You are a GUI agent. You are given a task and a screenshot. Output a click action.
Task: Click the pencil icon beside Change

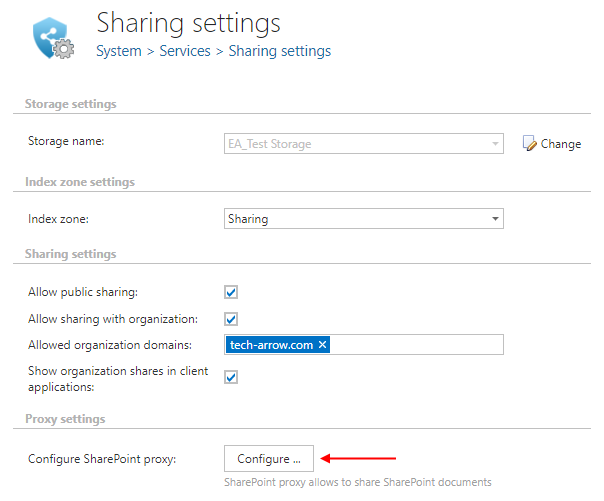pyautogui.click(x=530, y=144)
